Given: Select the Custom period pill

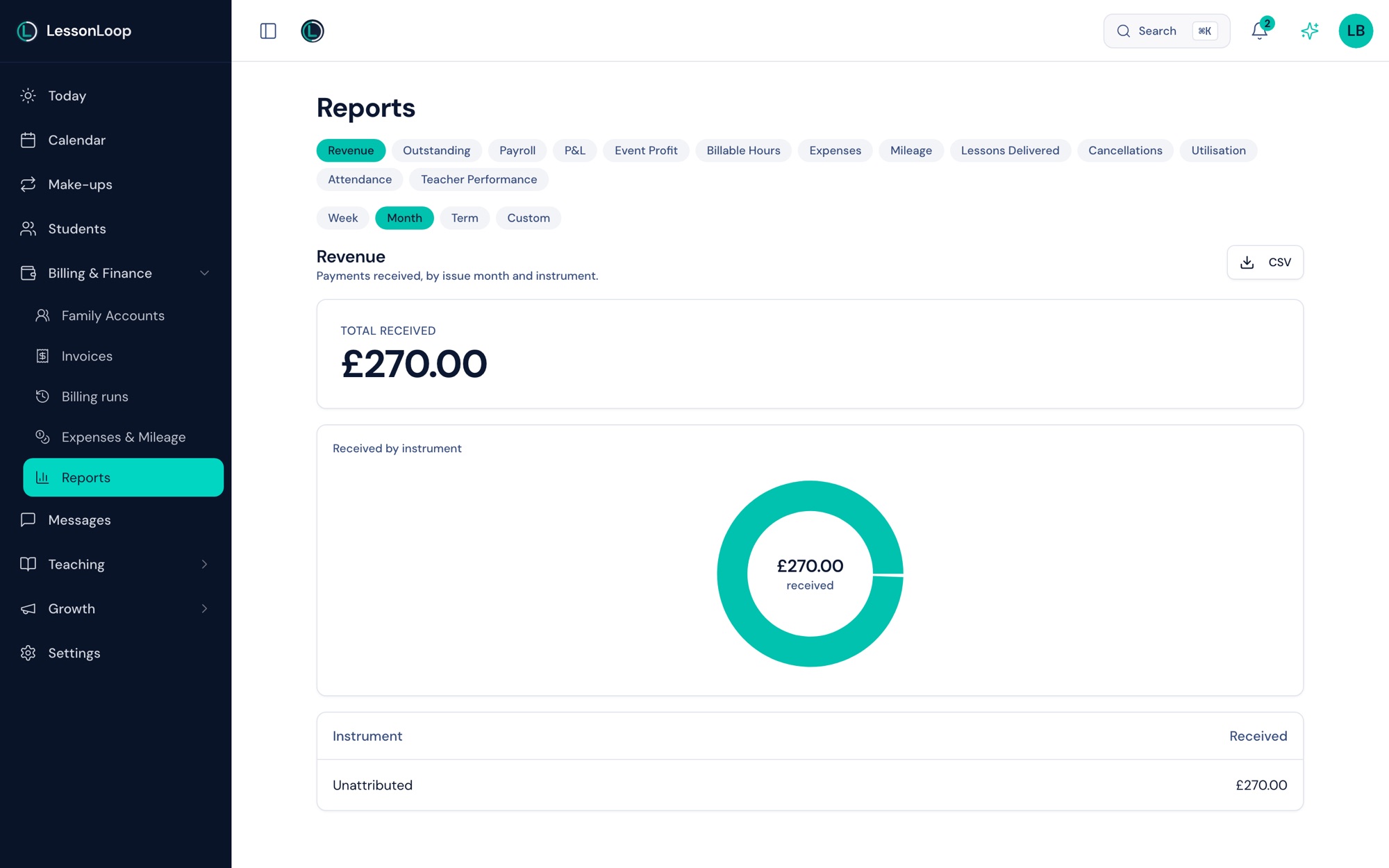Looking at the screenshot, I should pyautogui.click(x=529, y=218).
